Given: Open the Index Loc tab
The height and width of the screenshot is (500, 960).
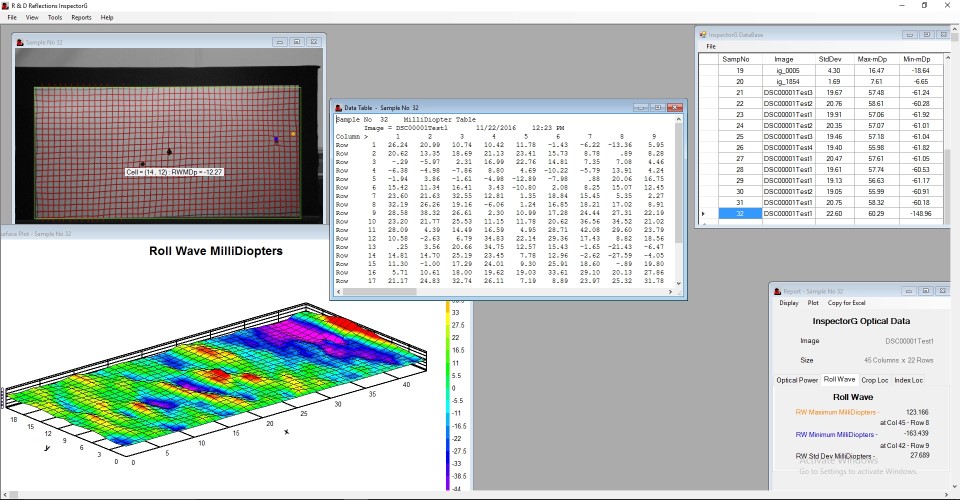Looking at the screenshot, I should [x=909, y=380].
